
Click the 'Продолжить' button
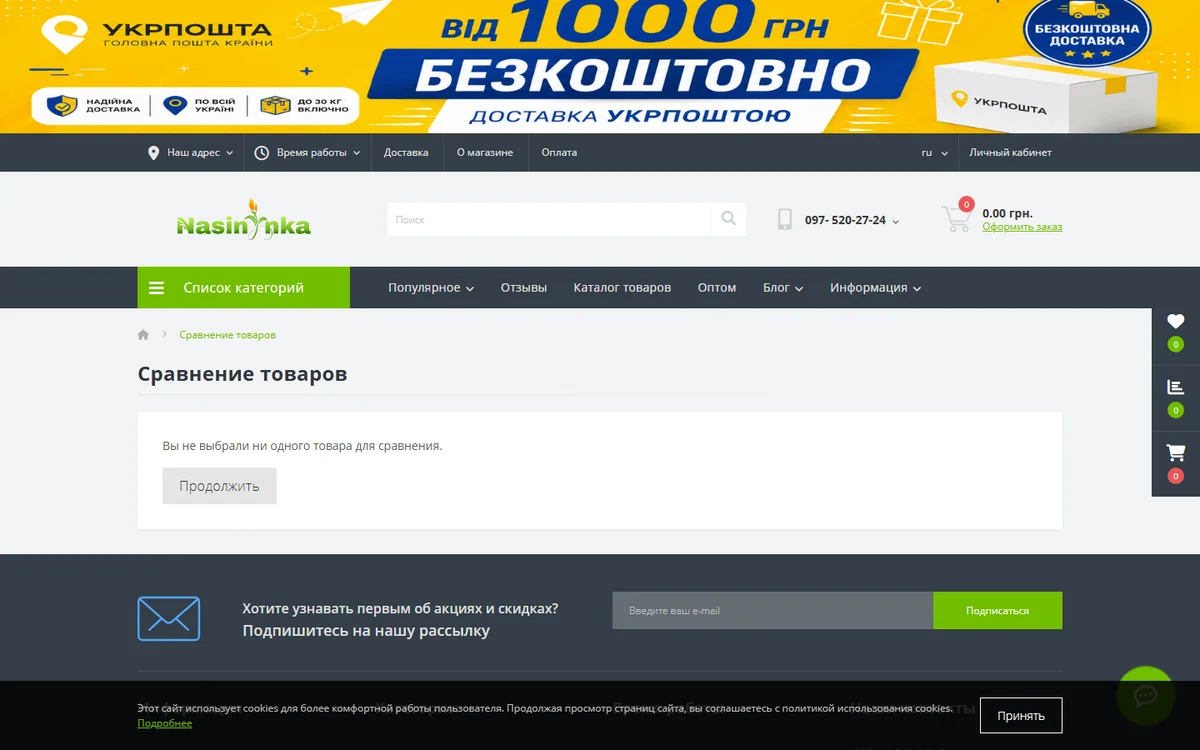click(x=220, y=486)
